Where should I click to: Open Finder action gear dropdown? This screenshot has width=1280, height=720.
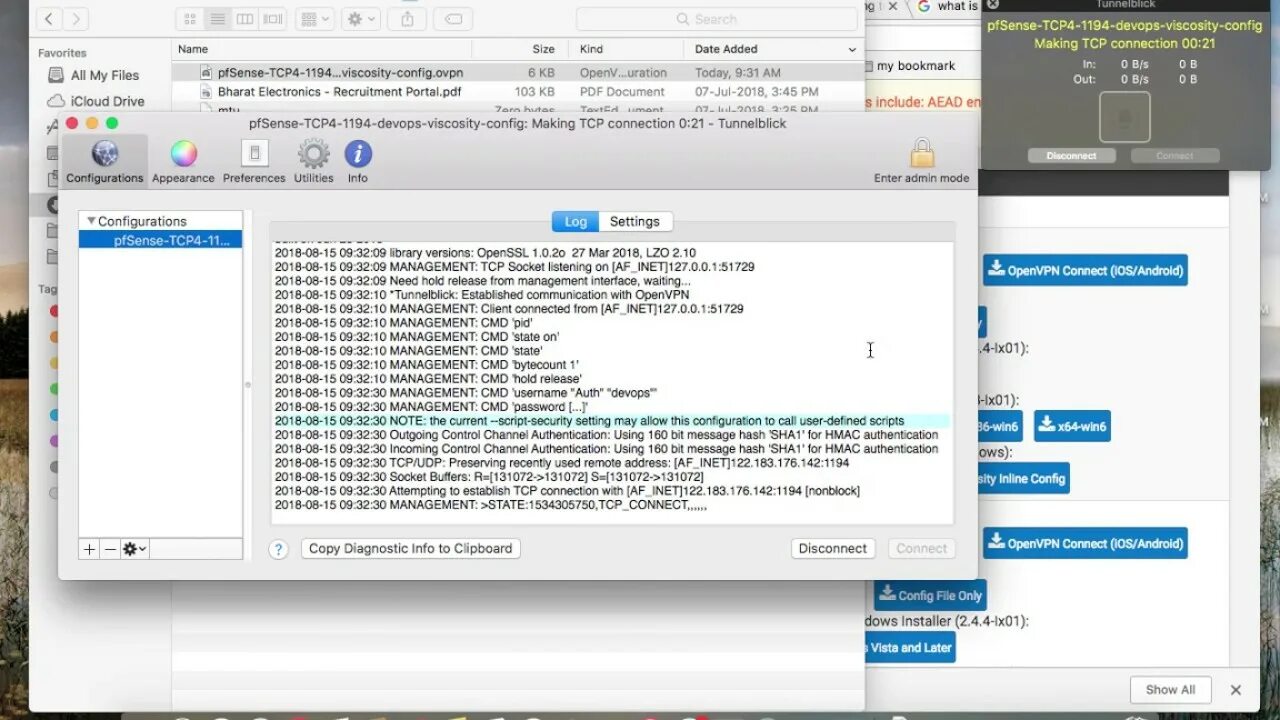tap(360, 19)
